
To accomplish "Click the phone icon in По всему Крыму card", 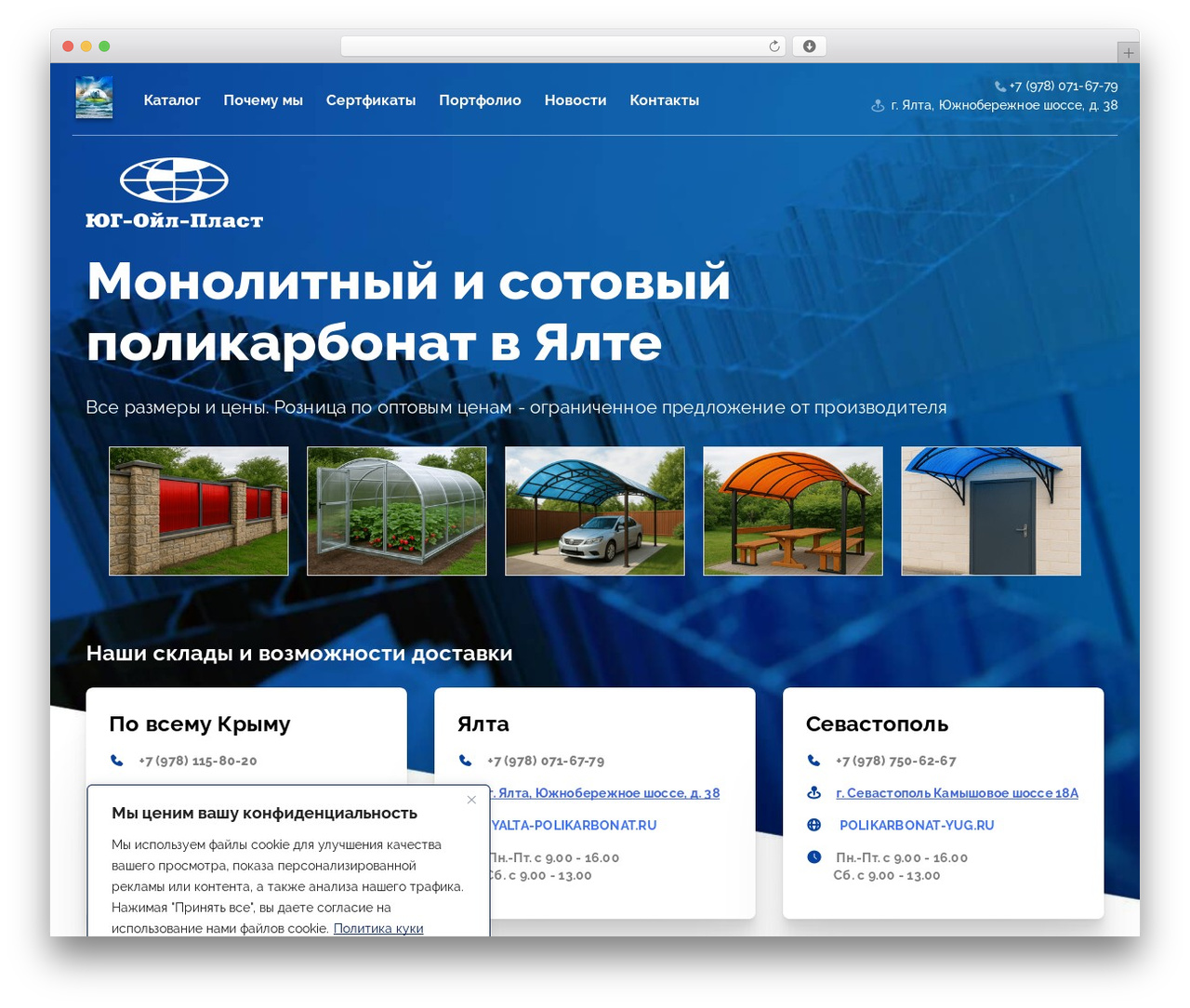I will [117, 761].
